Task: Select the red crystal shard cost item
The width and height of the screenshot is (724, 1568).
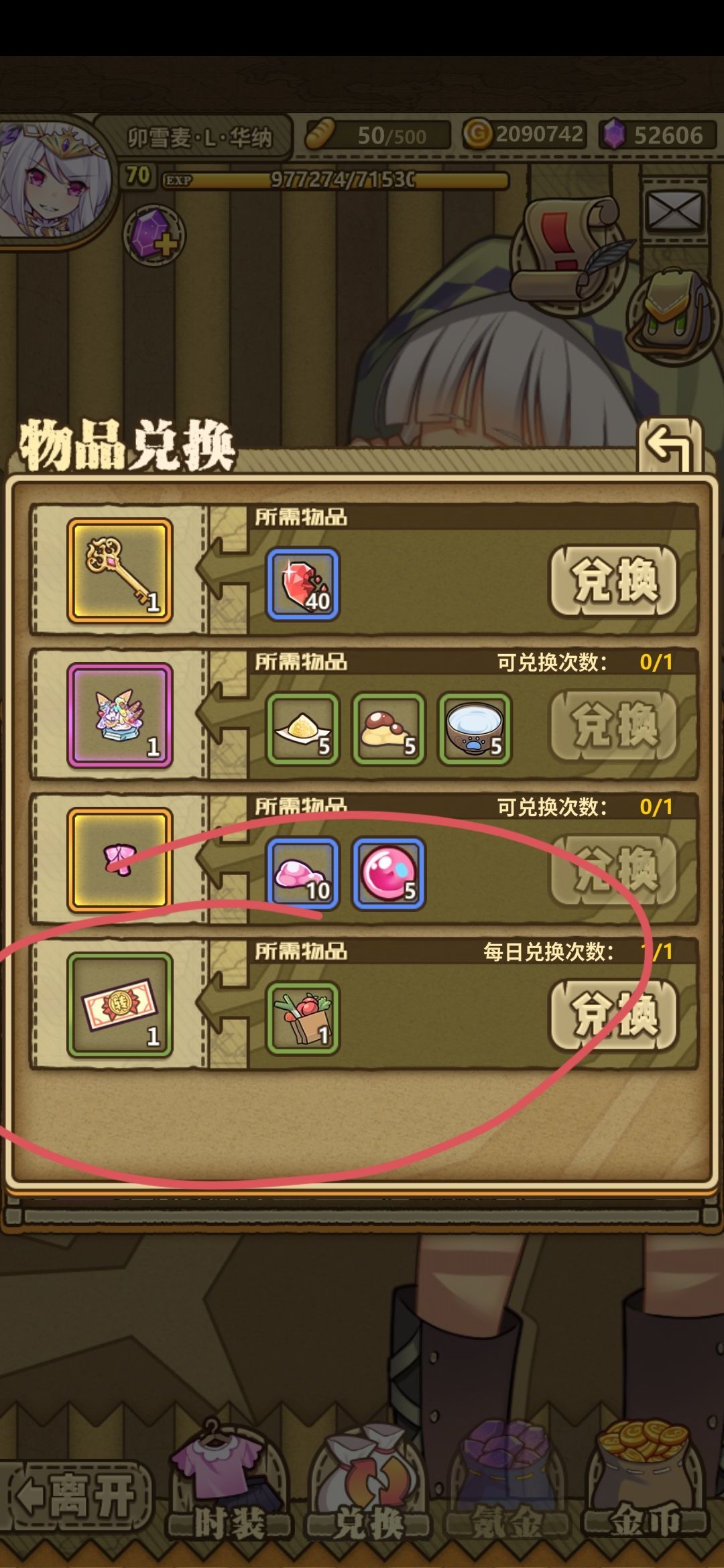Action: [303, 584]
